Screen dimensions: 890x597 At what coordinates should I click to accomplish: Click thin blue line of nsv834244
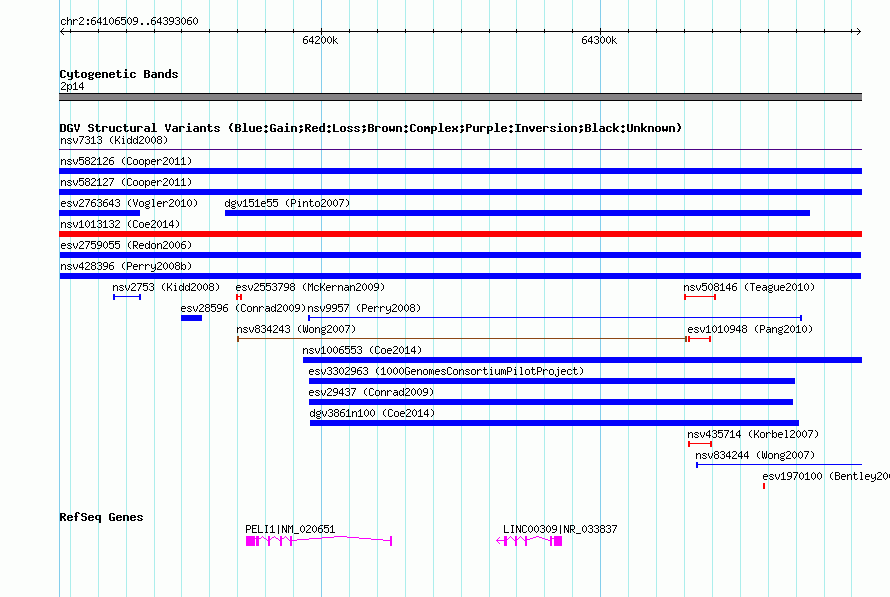tap(779, 465)
